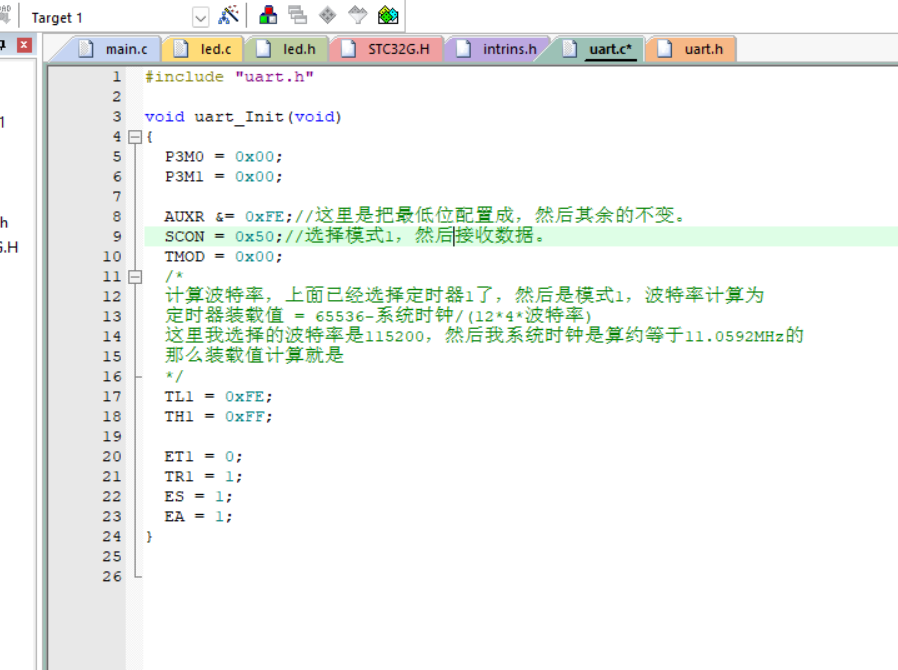
Task: Open the Pack Installer icon
Action: click(388, 15)
